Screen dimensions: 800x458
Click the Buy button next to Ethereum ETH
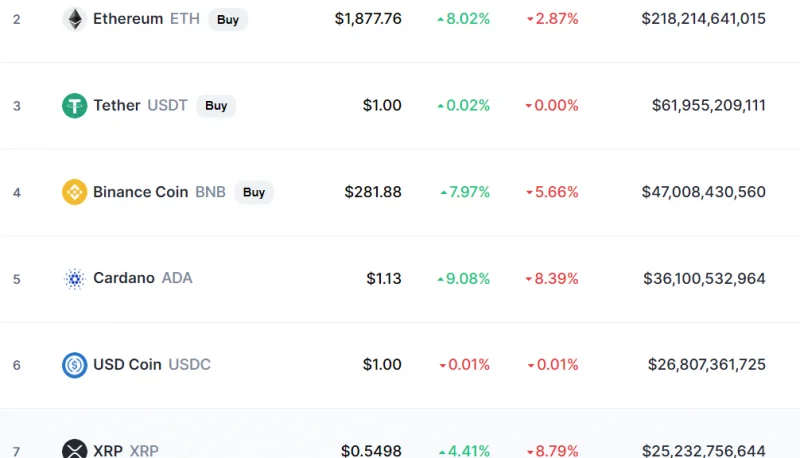(228, 19)
